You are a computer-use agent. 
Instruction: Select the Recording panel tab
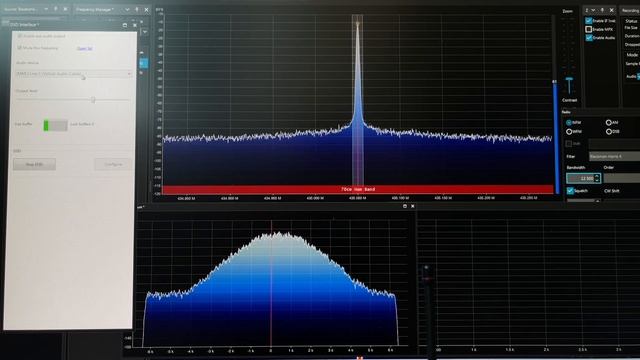[x=630, y=10]
